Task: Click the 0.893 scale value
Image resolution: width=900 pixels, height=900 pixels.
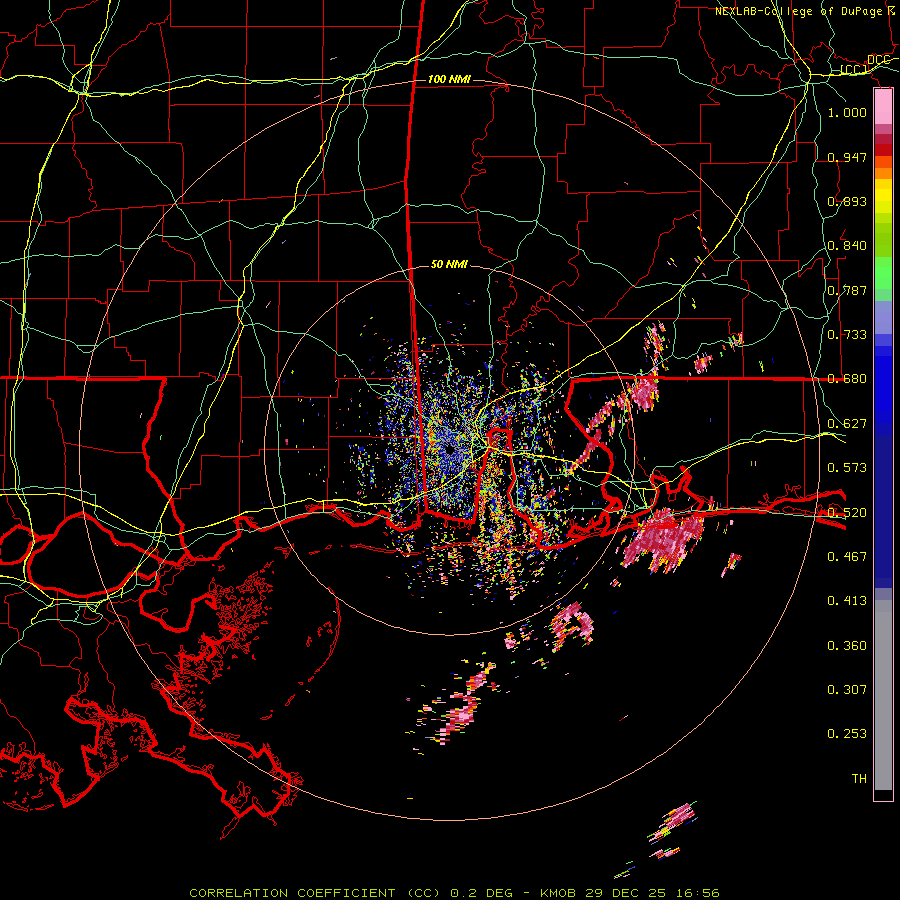Action: coord(847,201)
